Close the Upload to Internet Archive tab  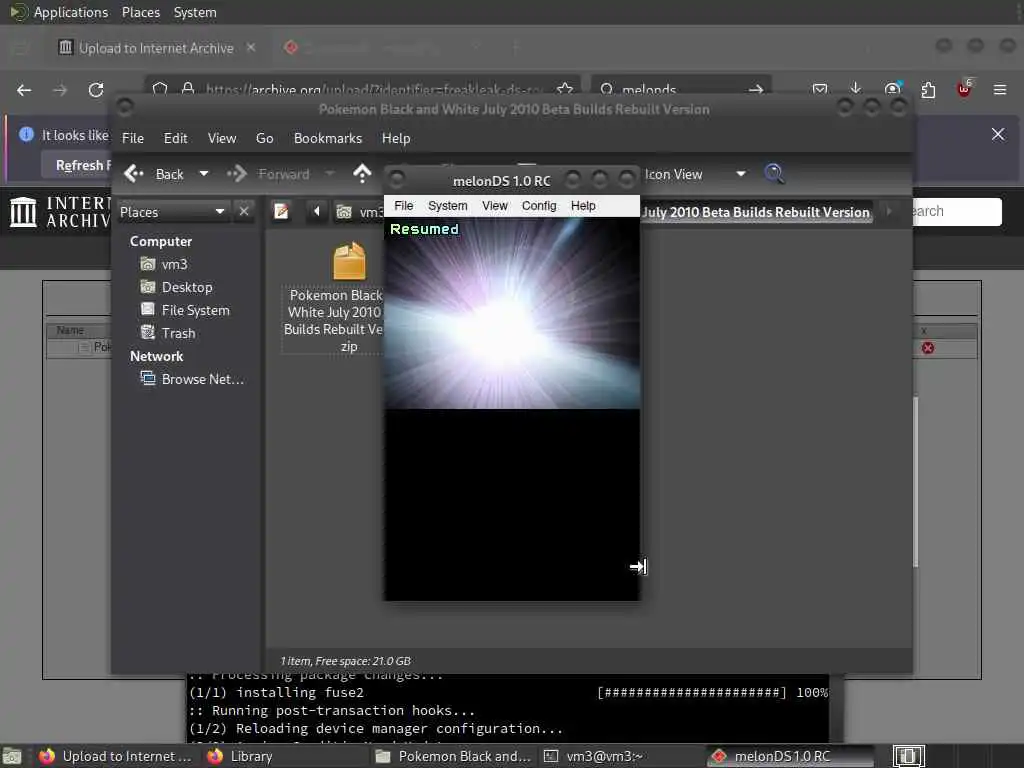point(251,47)
